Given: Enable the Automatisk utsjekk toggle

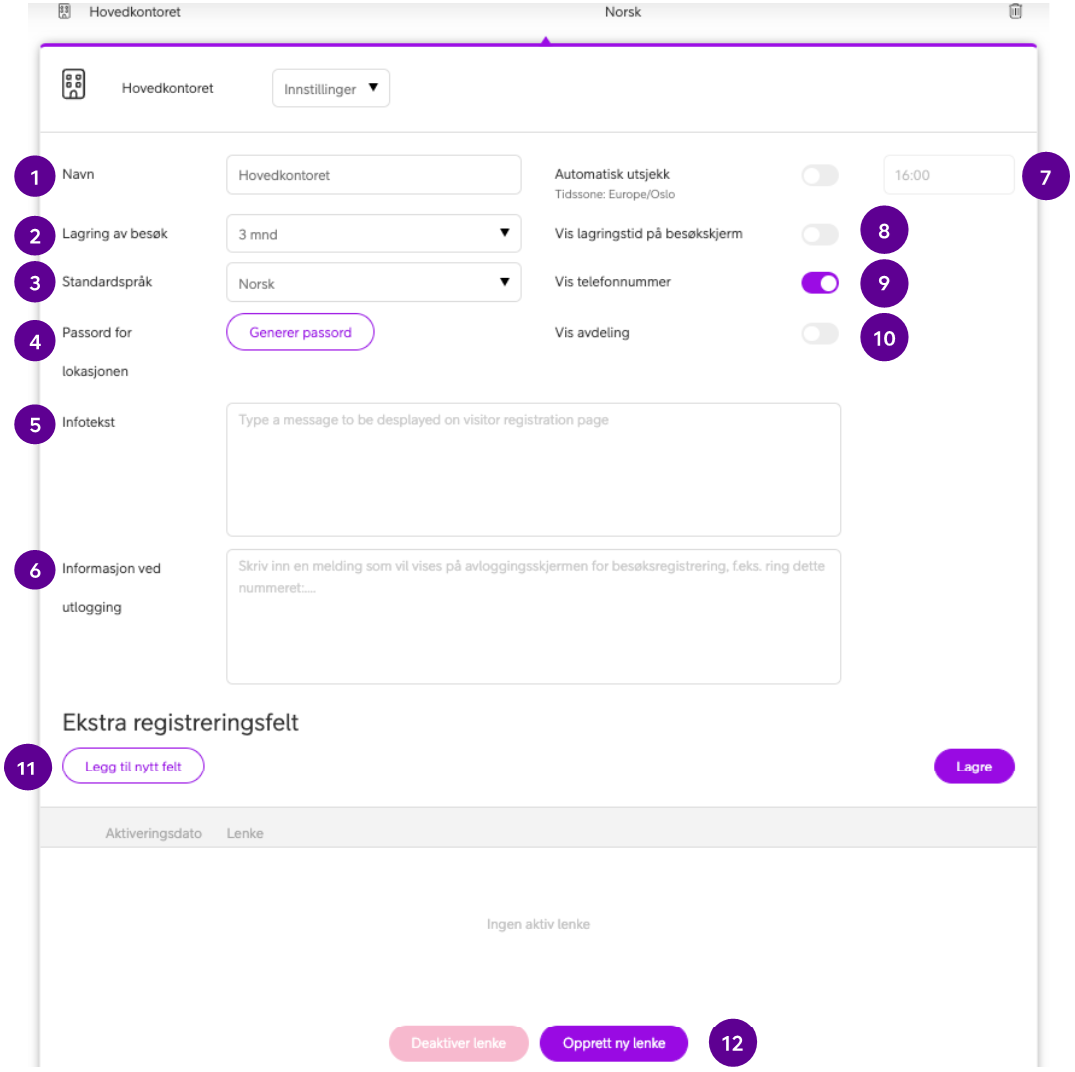Looking at the screenshot, I should tap(820, 175).
